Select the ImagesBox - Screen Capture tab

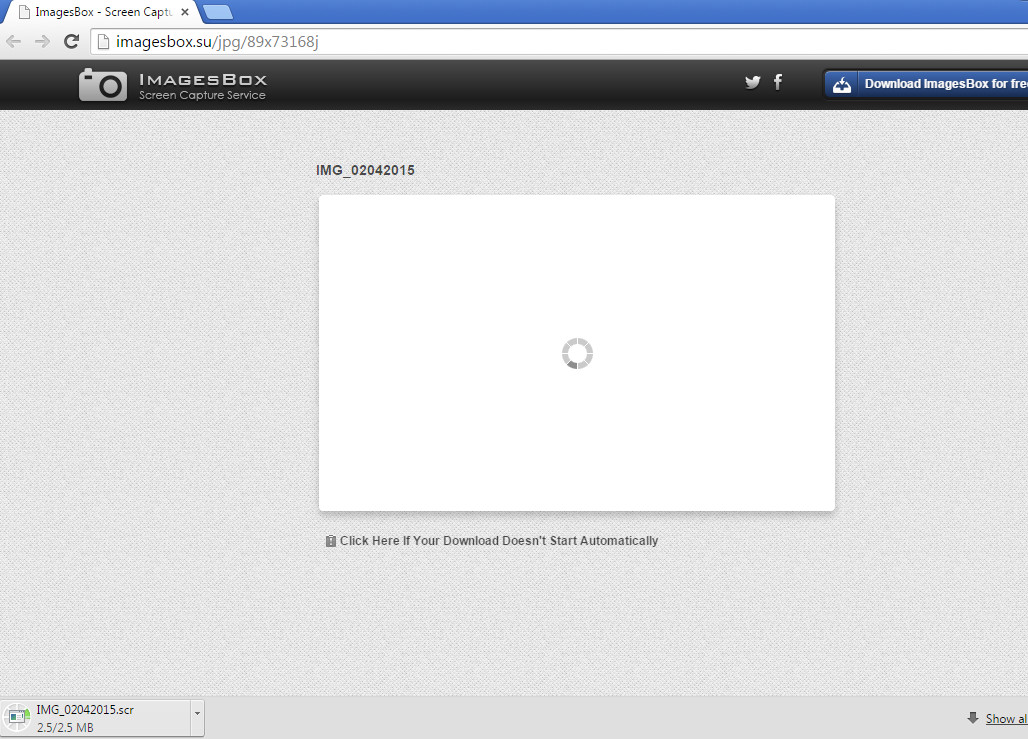pyautogui.click(x=100, y=12)
